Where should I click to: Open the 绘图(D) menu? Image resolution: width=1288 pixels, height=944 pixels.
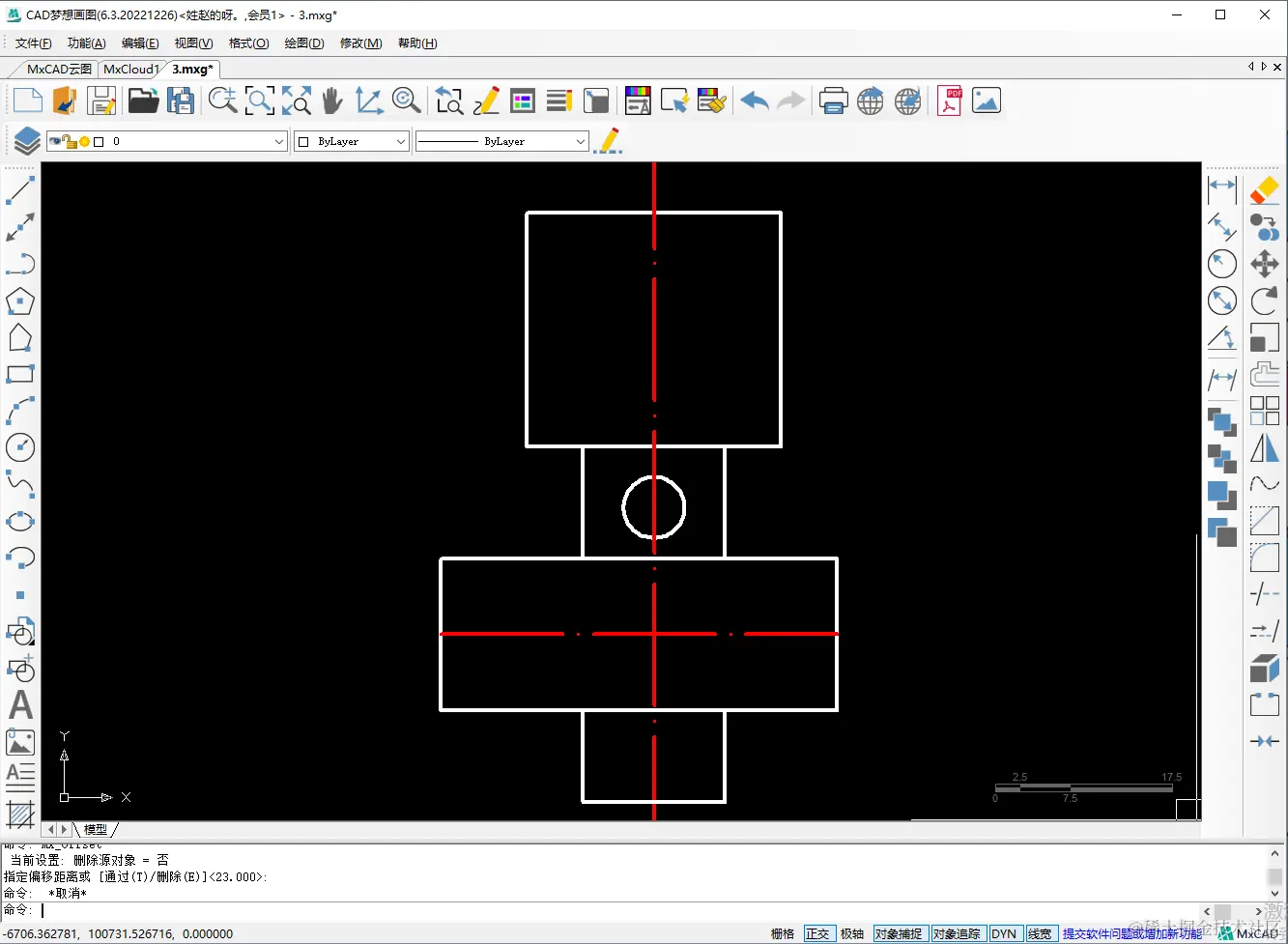(x=304, y=43)
